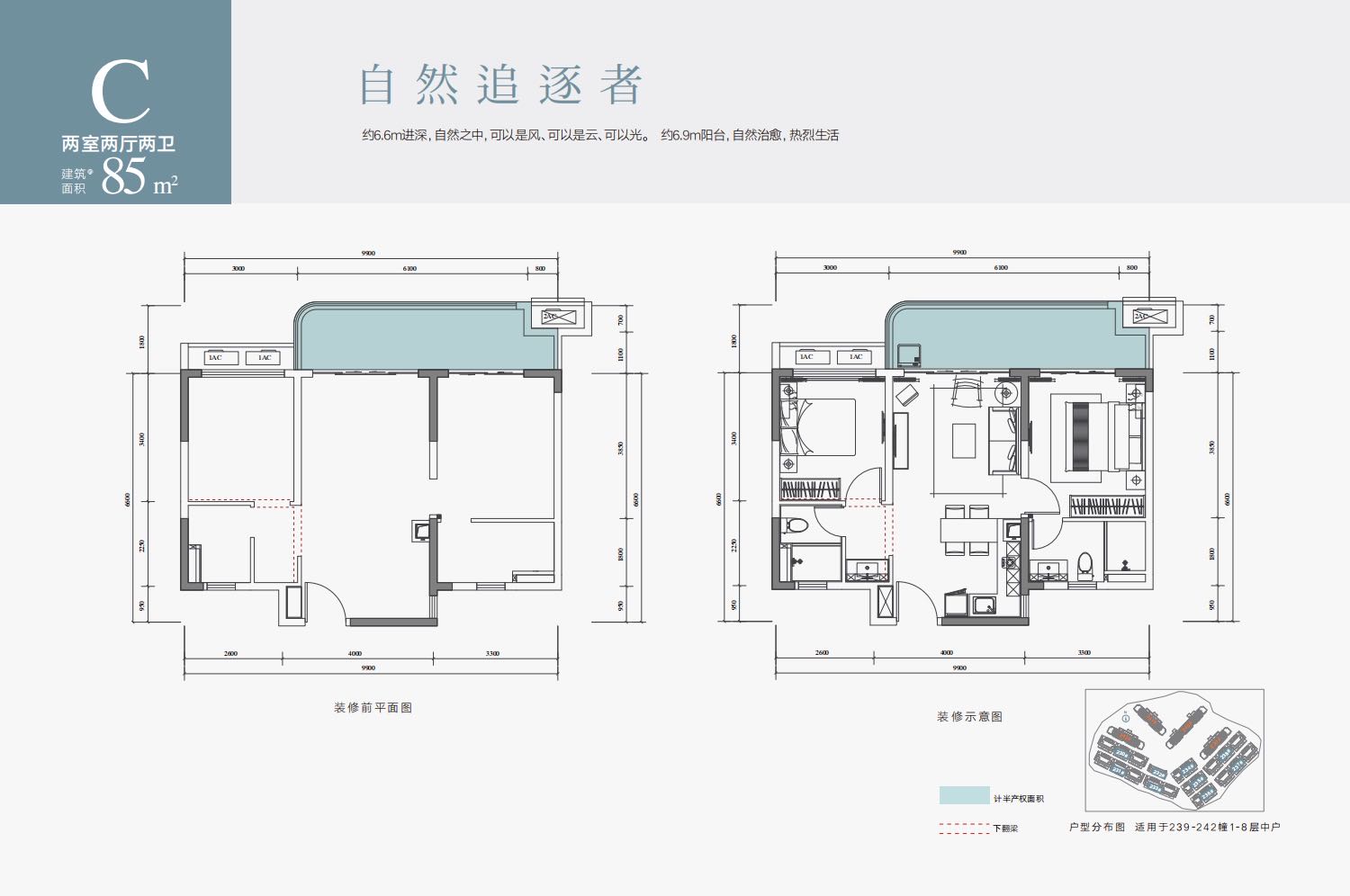Viewport: 1350px width, 896px height.
Task: Click the vanity sink in the left bathroom
Action: pyautogui.click(x=868, y=570)
